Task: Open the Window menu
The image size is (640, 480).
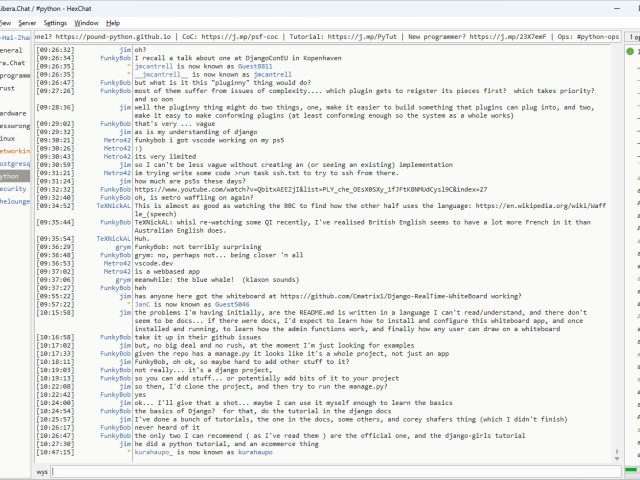Action: [87, 22]
